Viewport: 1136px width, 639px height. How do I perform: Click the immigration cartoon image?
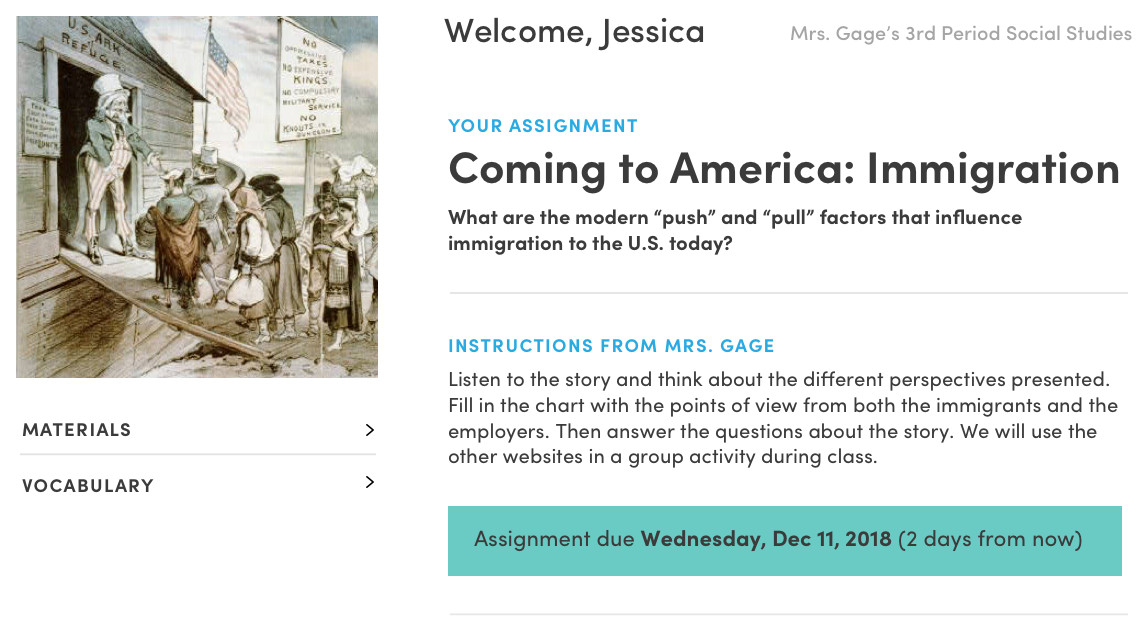(197, 196)
